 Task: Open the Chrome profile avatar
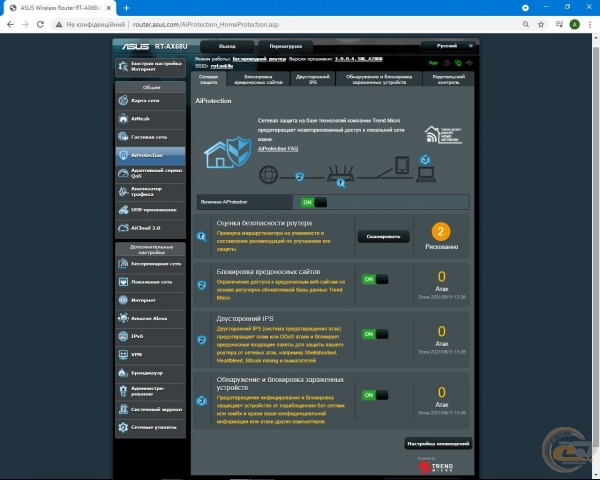(x=574, y=24)
